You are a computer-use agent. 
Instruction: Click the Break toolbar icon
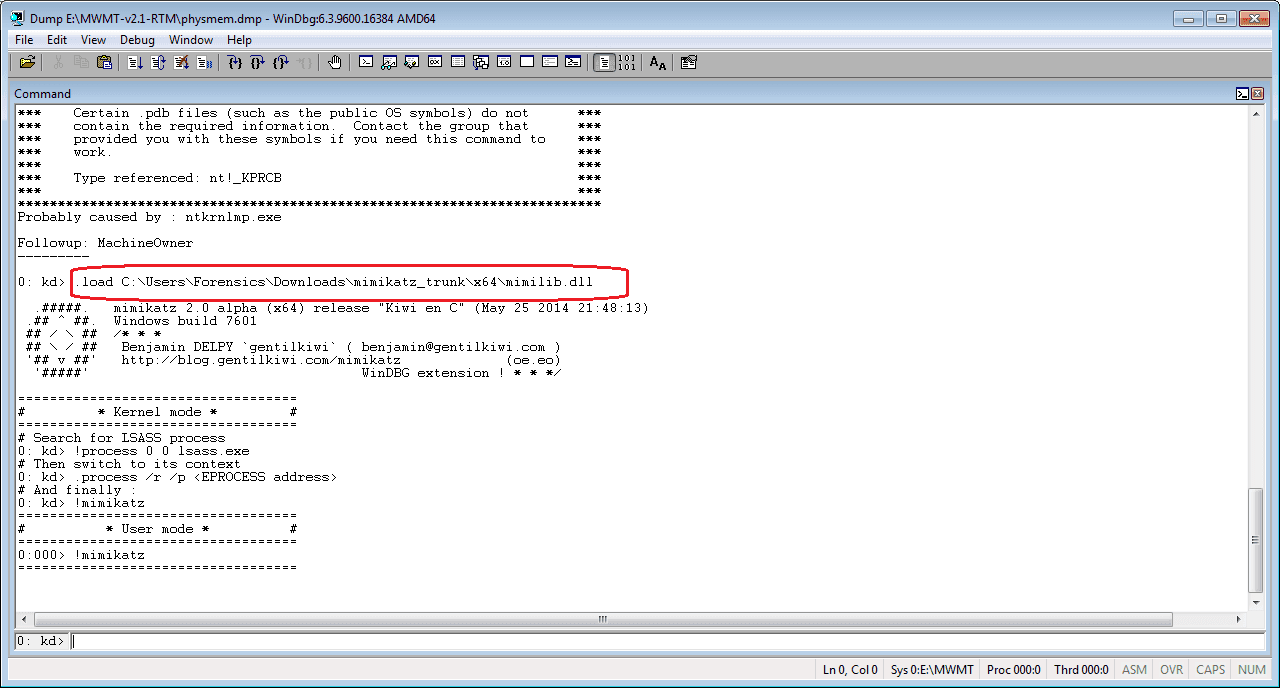click(x=204, y=62)
